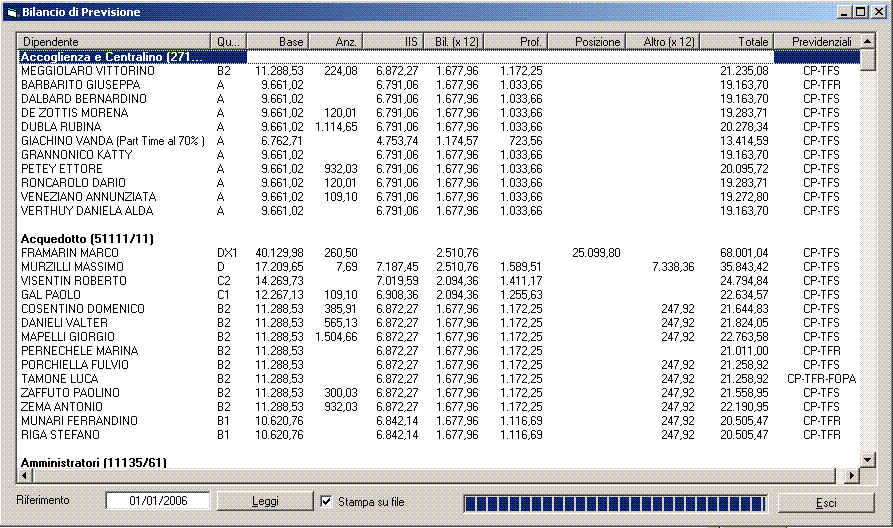Click the vertical scrollbar thumb
The image size is (893, 528).
867,60
